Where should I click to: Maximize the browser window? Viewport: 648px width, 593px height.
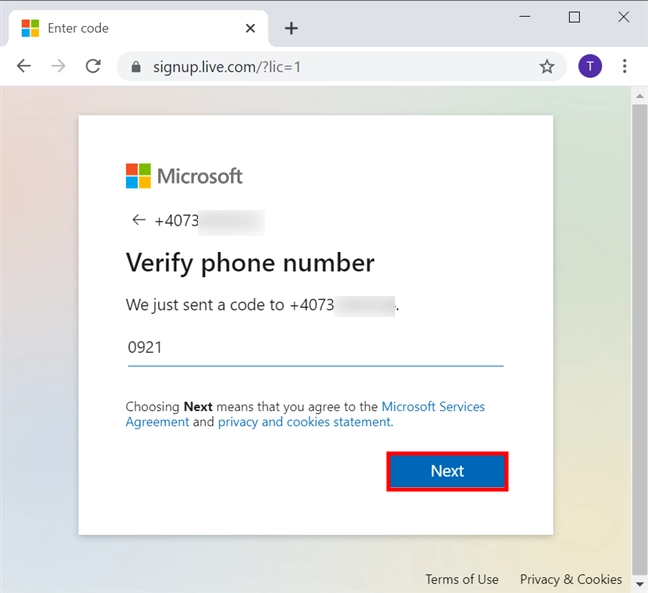574,17
